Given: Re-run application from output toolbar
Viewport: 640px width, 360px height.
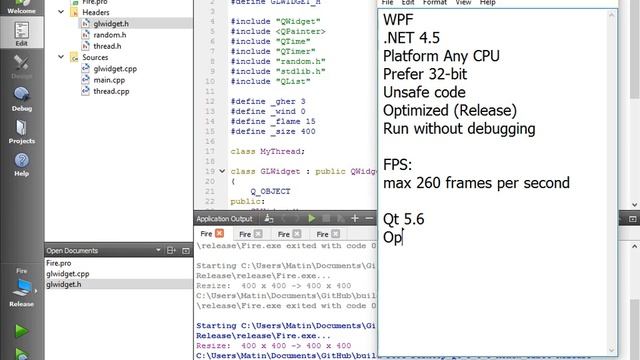Looking at the screenshot, I should pyautogui.click(x=311, y=219).
